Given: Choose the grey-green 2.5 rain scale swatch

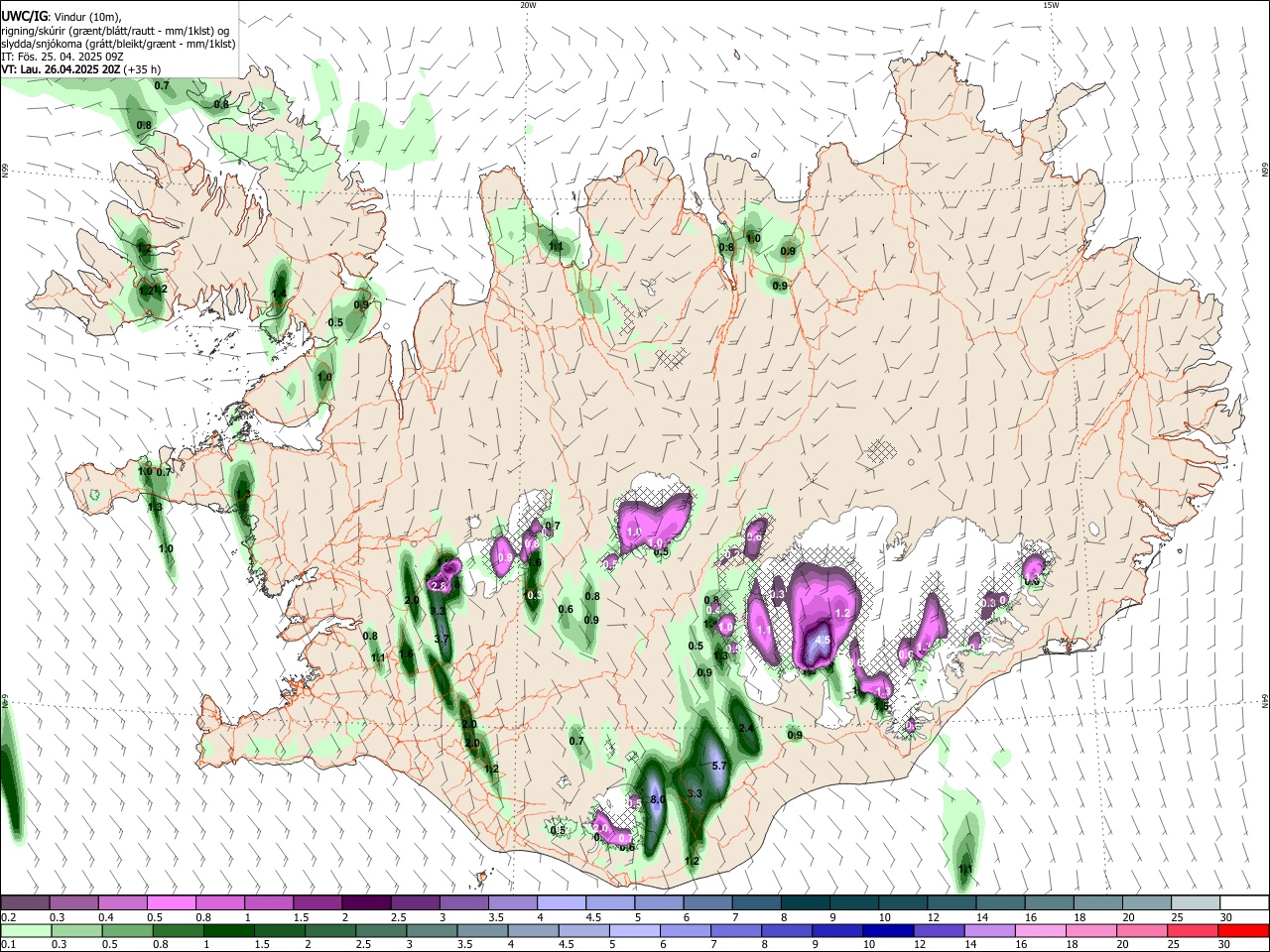Looking at the screenshot, I should tap(379, 931).
